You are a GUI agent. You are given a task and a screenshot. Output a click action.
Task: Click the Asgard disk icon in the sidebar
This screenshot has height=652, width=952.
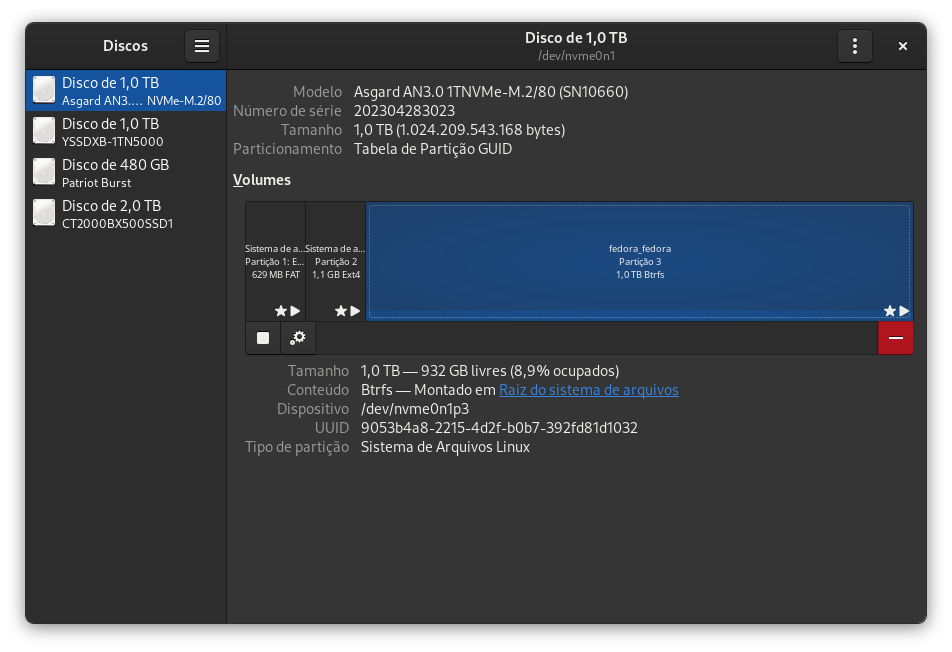click(43, 89)
